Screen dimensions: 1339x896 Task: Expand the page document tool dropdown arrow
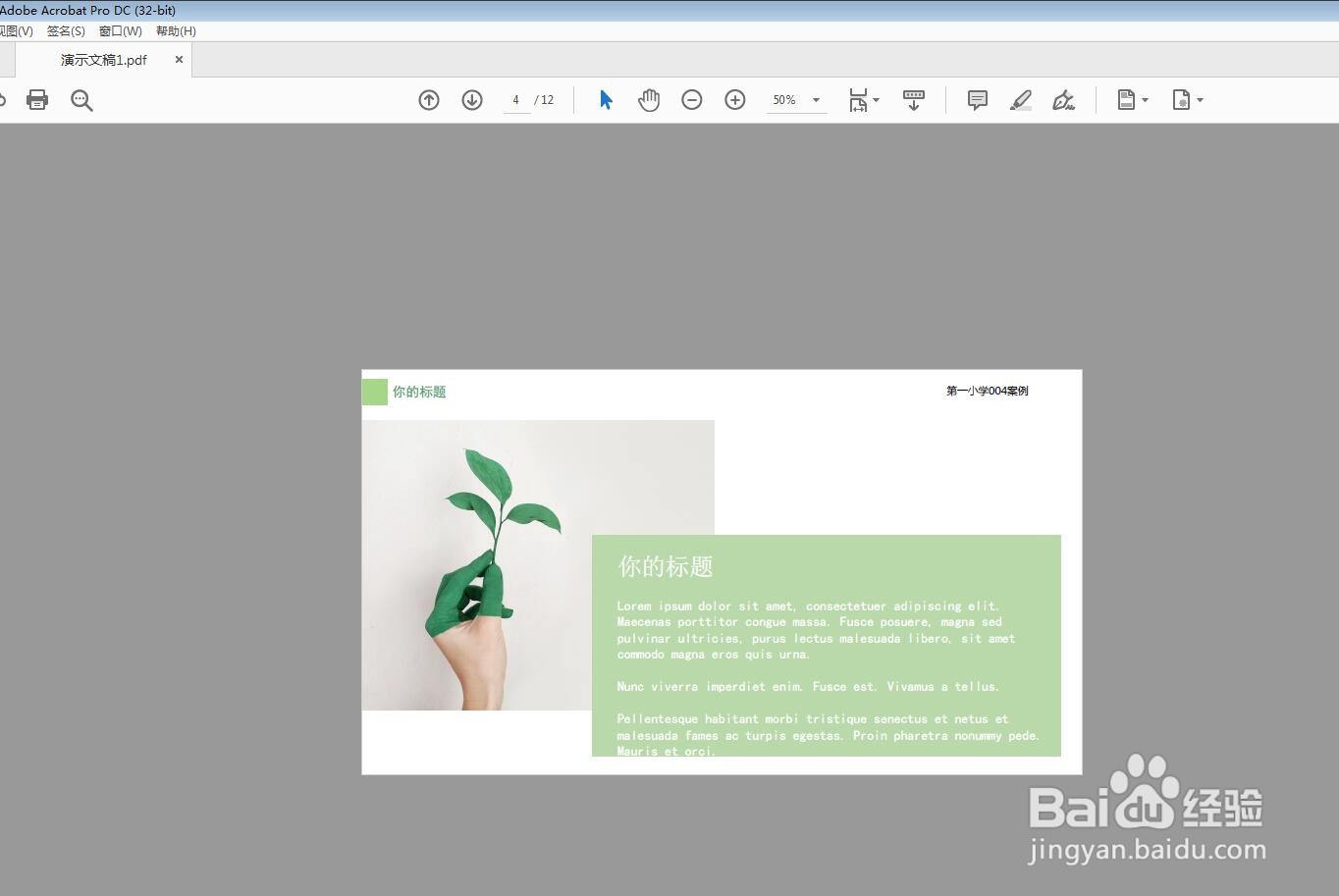1145,100
